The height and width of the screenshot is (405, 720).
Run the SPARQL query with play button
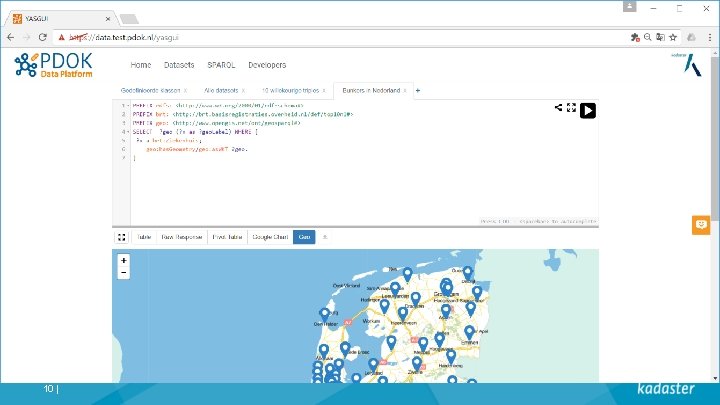(588, 111)
